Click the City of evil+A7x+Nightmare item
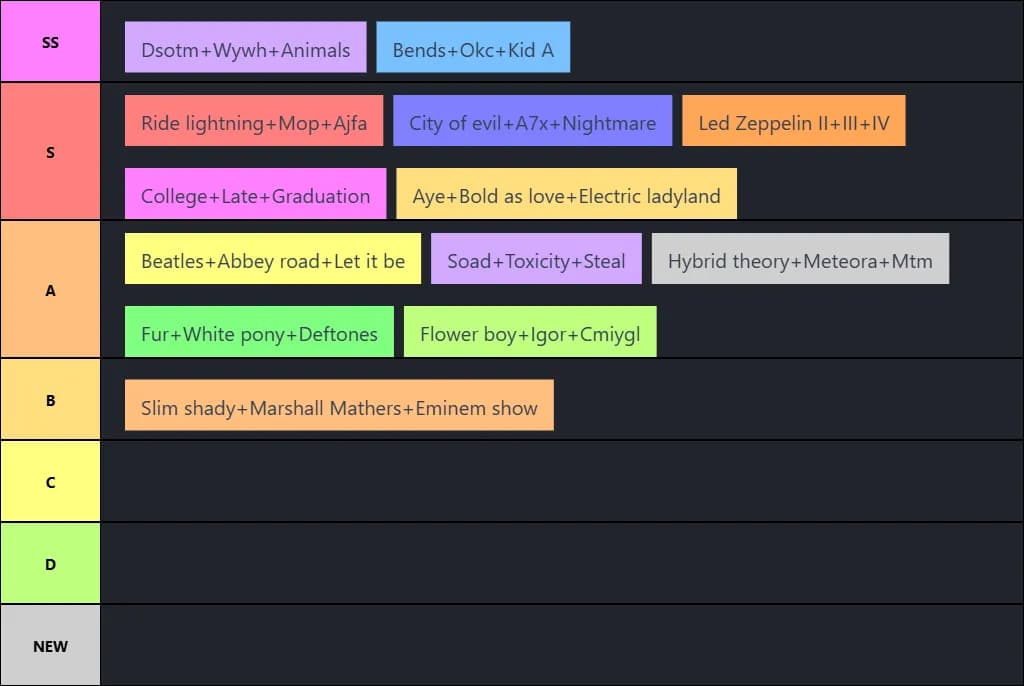Image resolution: width=1024 pixels, height=686 pixels. [x=532, y=122]
